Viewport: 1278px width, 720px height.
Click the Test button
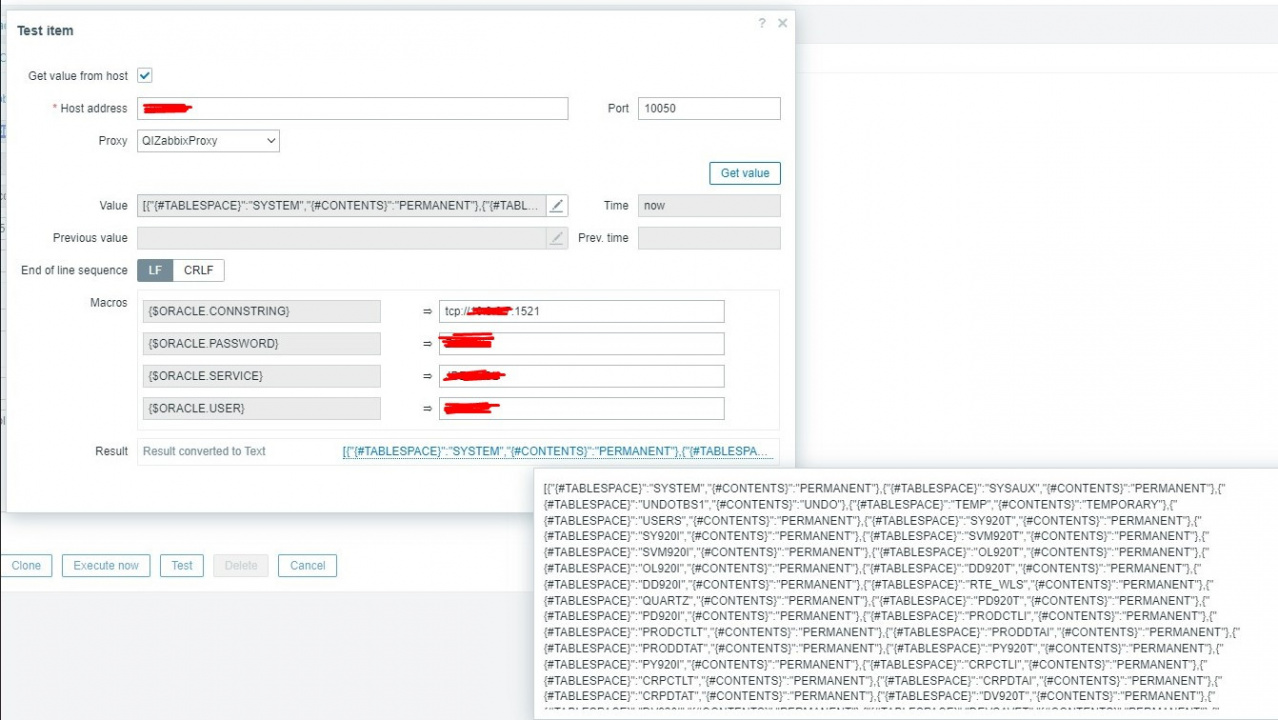pyautogui.click(x=182, y=565)
